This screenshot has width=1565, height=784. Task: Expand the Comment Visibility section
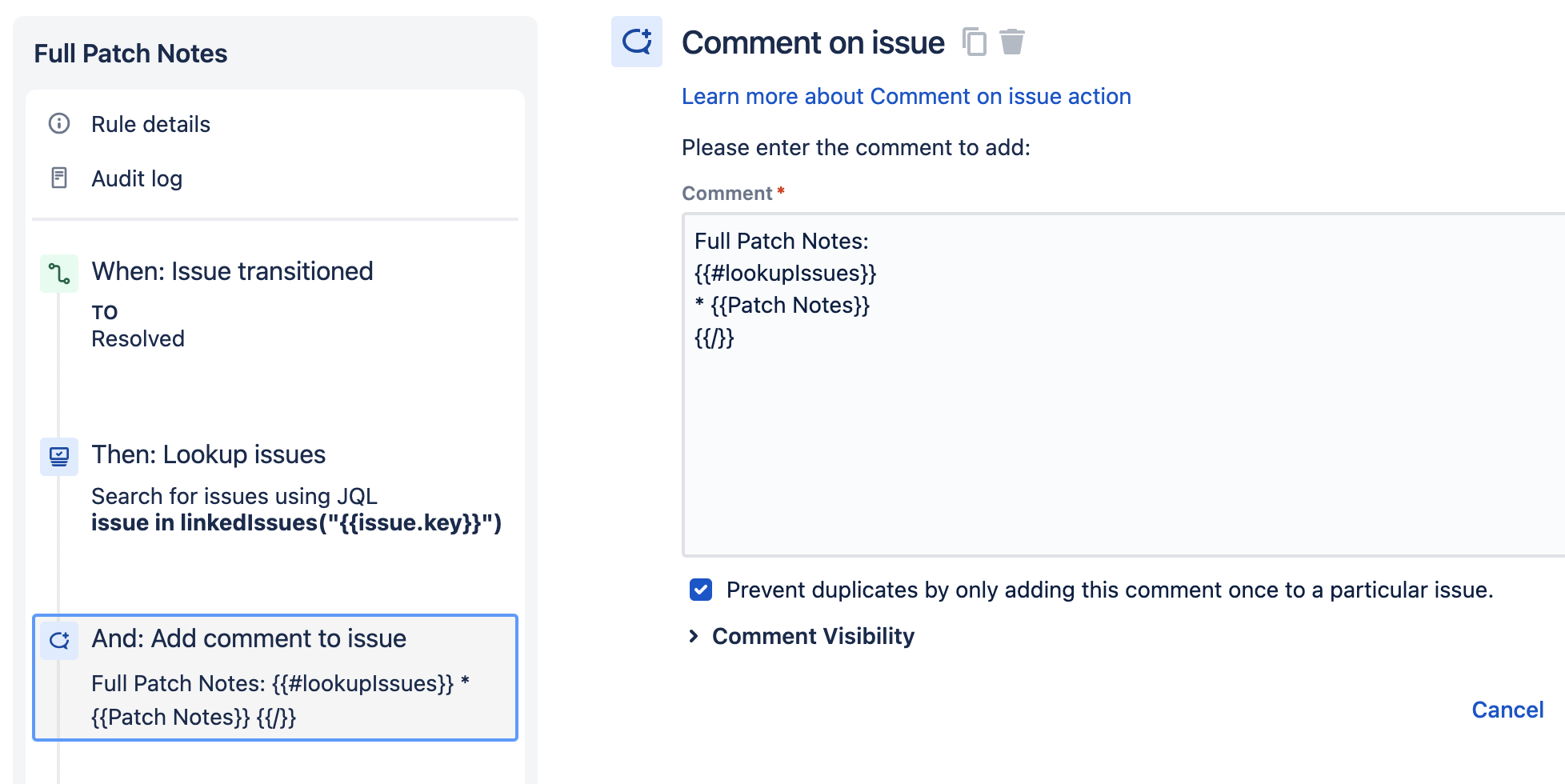pos(813,636)
